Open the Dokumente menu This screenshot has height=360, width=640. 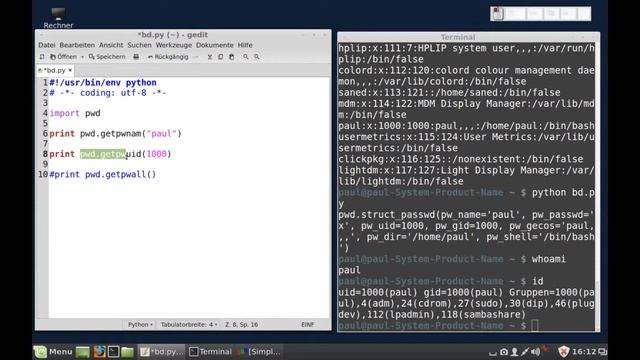pyautogui.click(x=215, y=45)
